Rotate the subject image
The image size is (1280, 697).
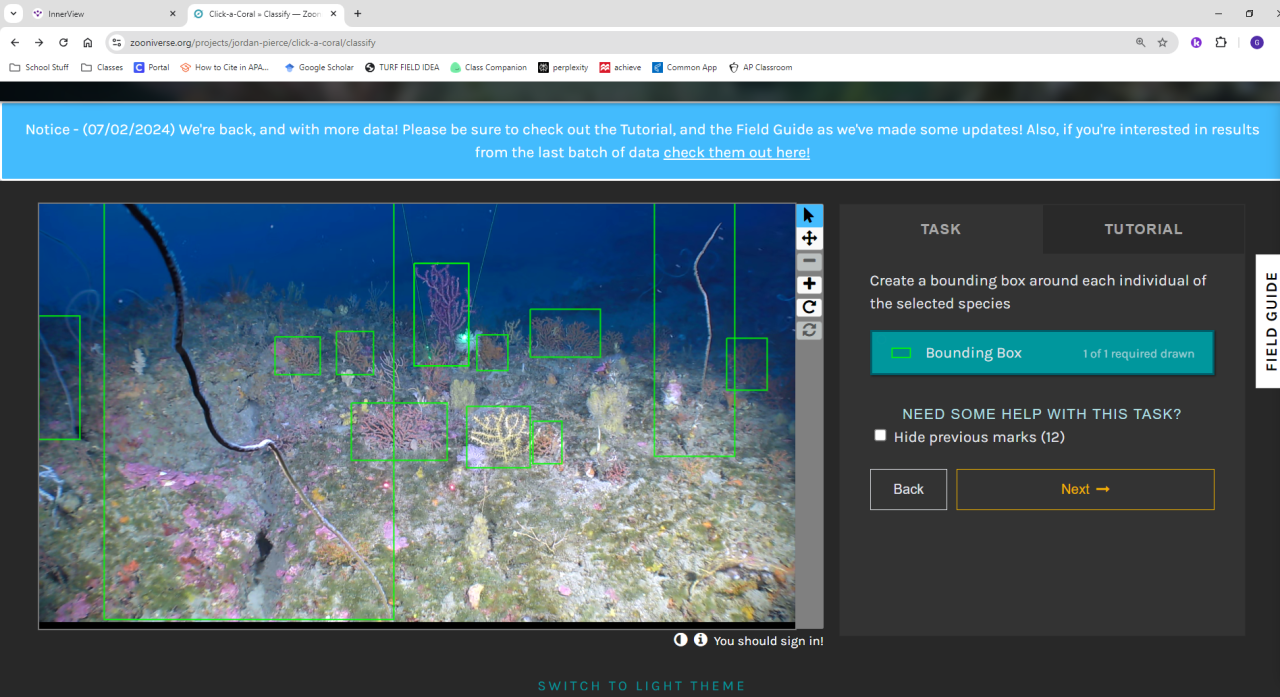(x=809, y=307)
